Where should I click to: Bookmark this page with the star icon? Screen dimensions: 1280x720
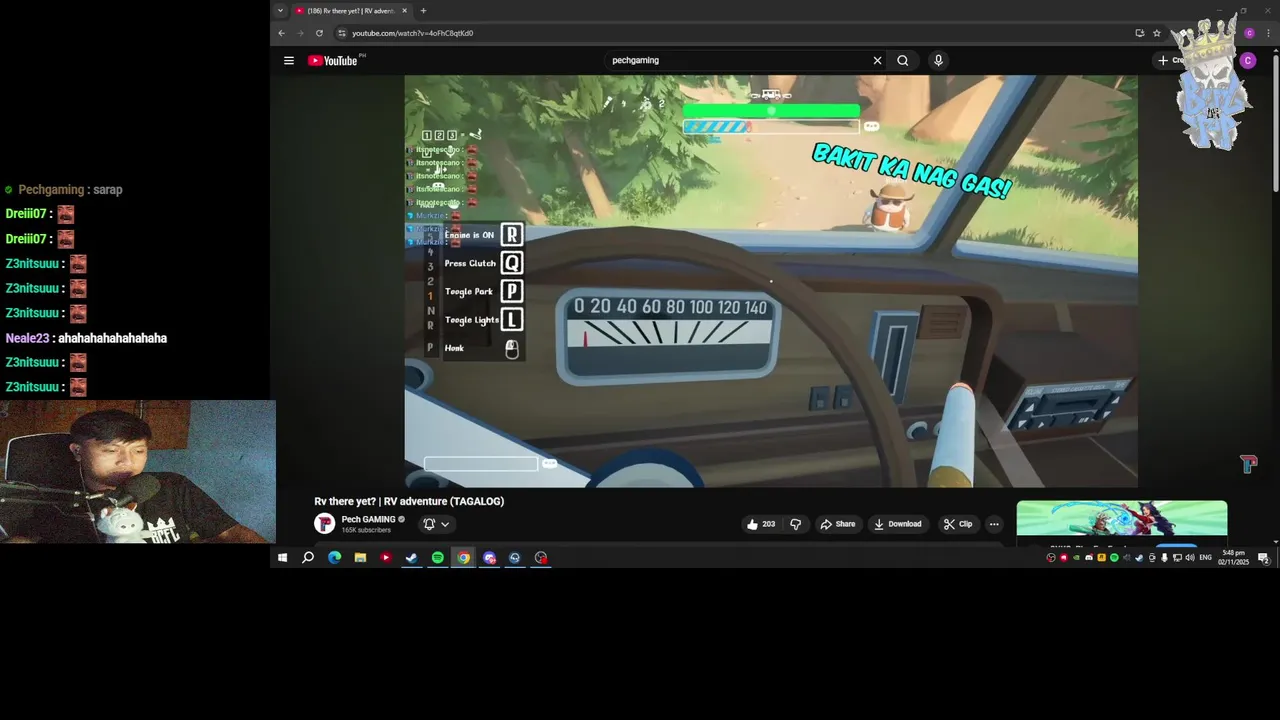click(x=1157, y=33)
